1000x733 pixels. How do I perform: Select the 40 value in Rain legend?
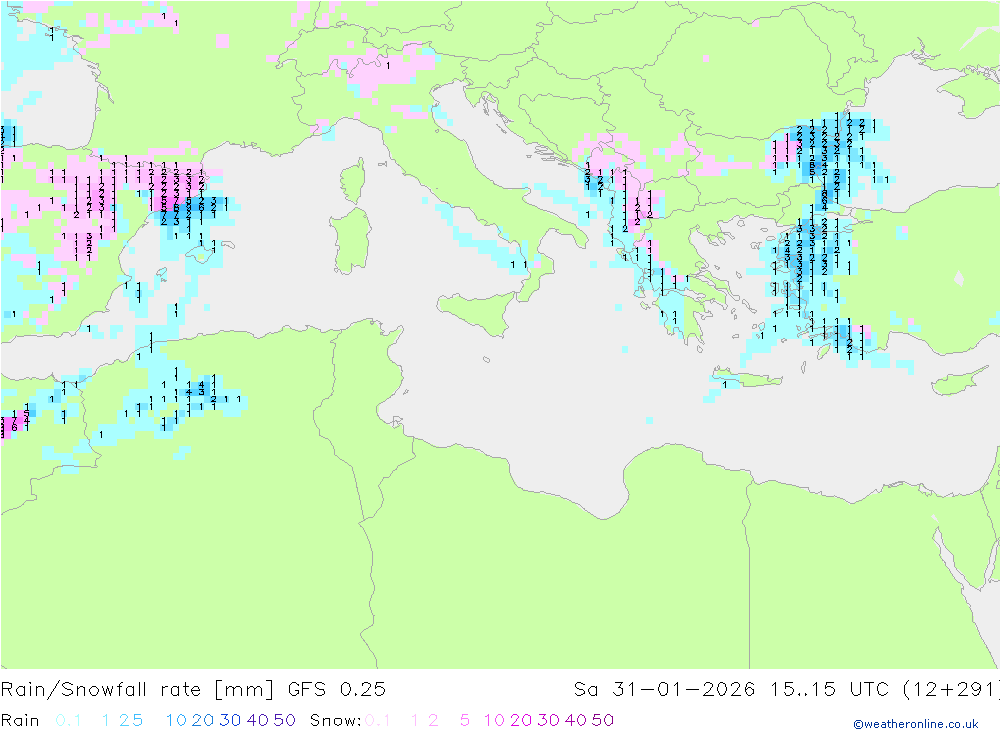pyautogui.click(x=258, y=720)
